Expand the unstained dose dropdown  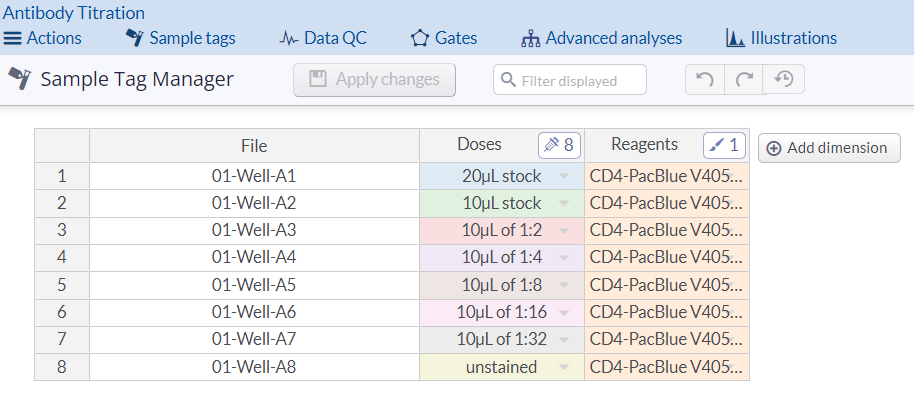point(564,368)
